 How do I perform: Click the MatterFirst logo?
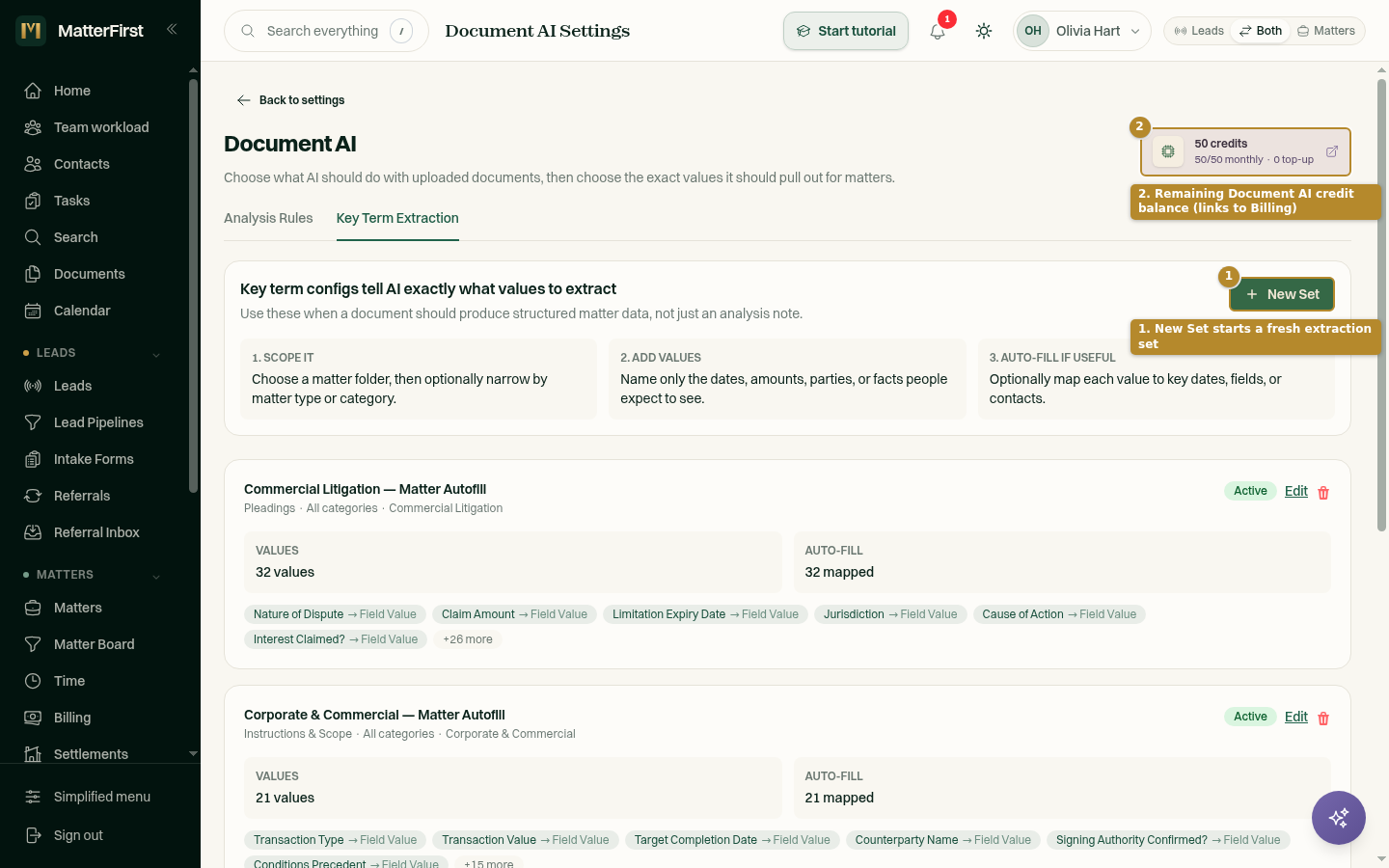click(81, 31)
